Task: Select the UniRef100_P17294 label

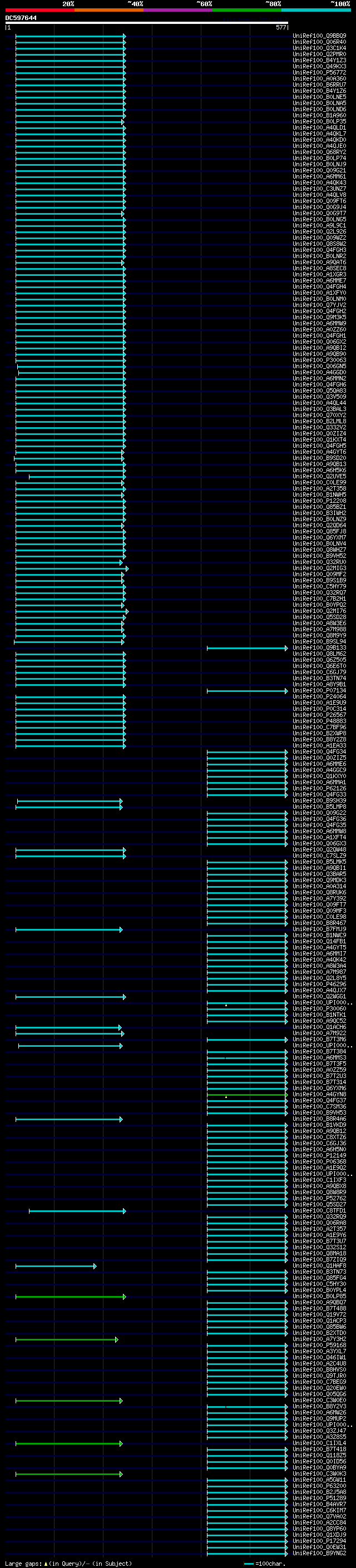Action: coord(319,1541)
